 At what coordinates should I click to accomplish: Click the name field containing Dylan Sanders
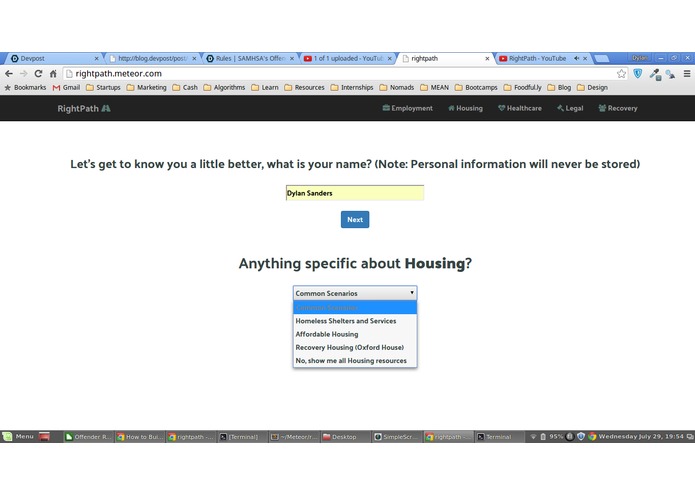tap(355, 193)
